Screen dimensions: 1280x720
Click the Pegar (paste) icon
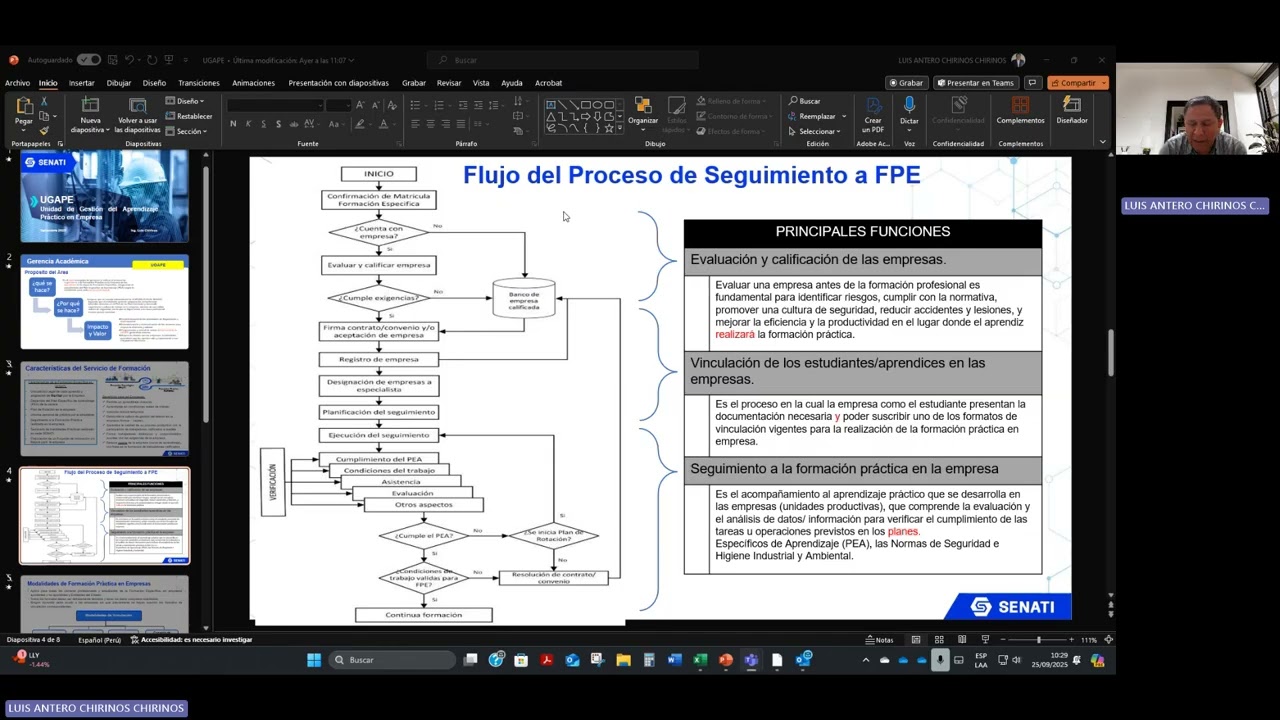[24, 106]
